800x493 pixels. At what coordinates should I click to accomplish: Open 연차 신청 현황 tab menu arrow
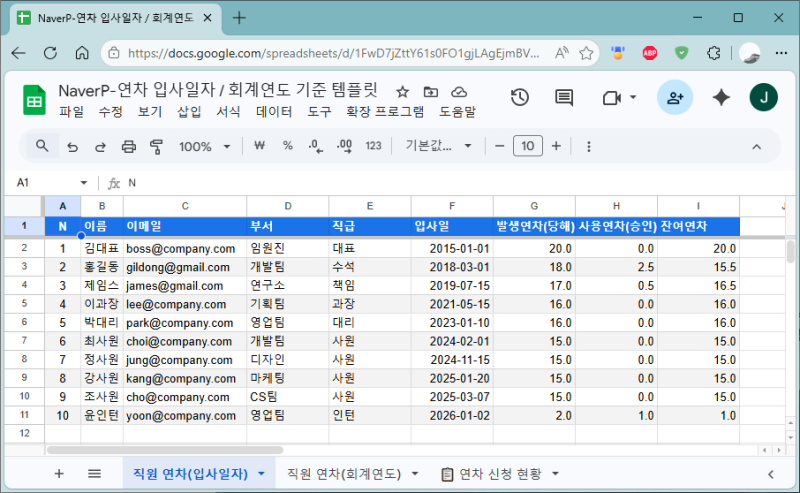[x=555, y=474]
